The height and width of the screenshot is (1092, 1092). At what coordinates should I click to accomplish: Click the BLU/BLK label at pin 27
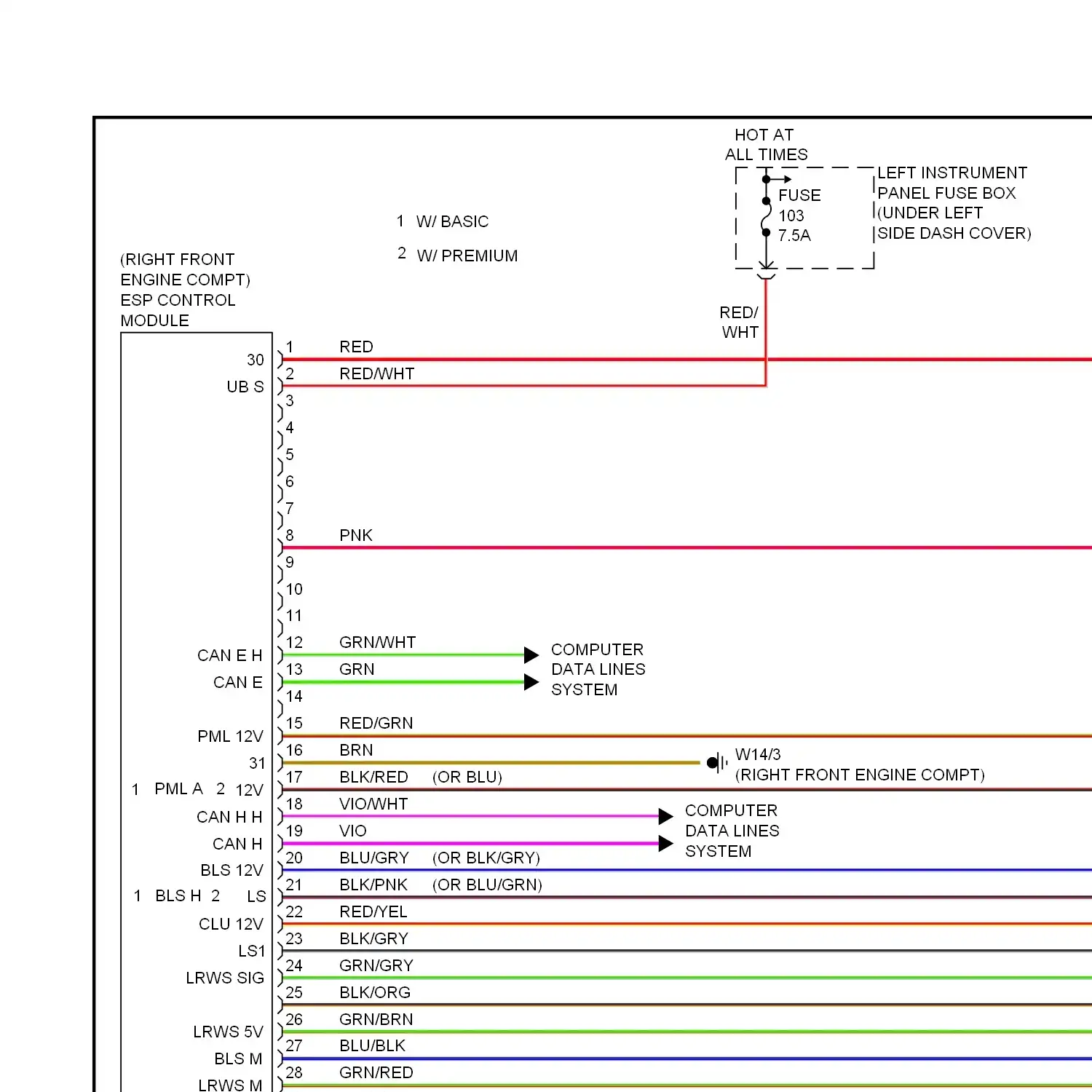[372, 1045]
